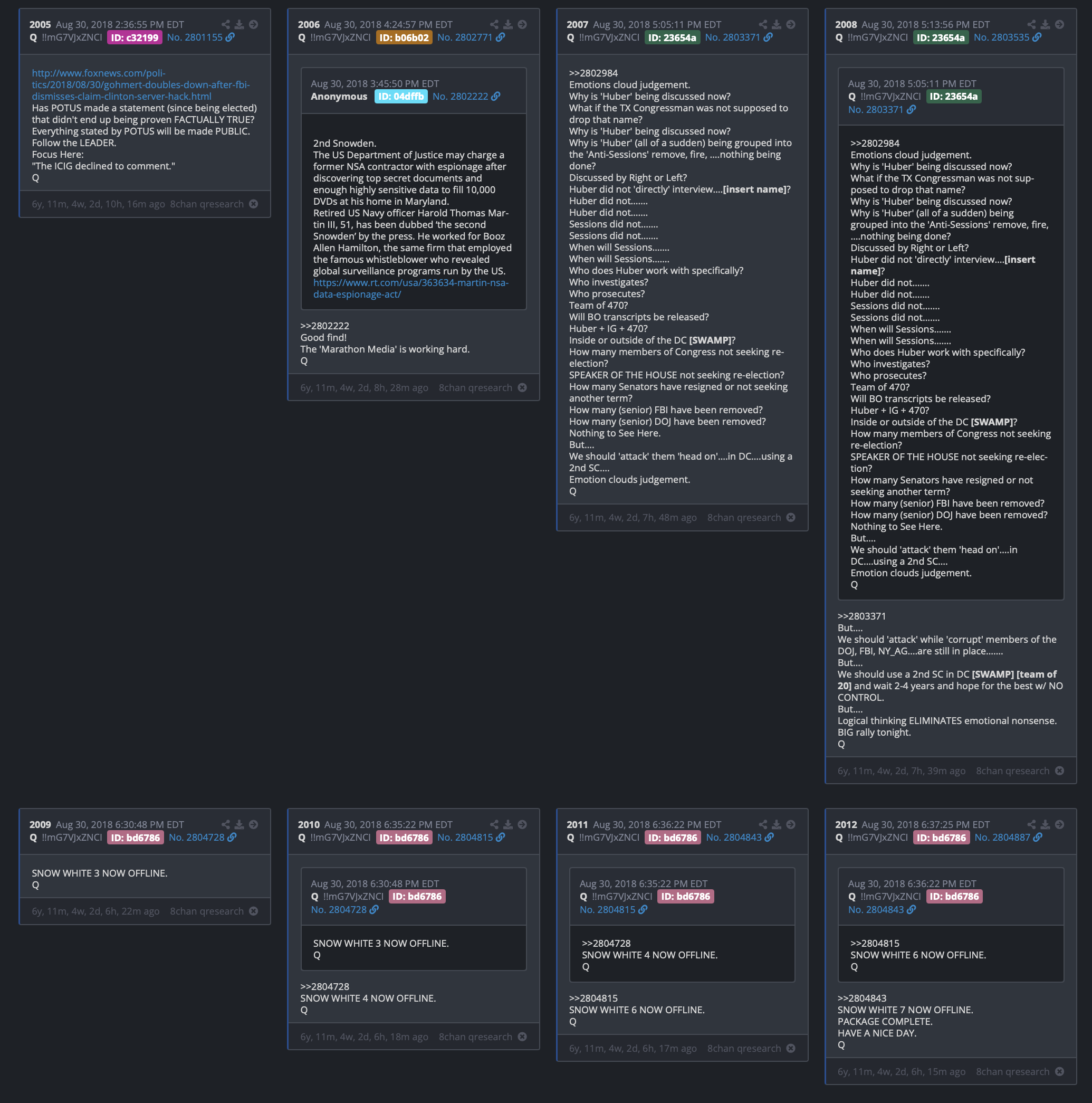The image size is (1092, 1103).
Task: Click '6y, 11m, 4w, 2d, 6h, 22m ago' text
Action: tap(95, 911)
